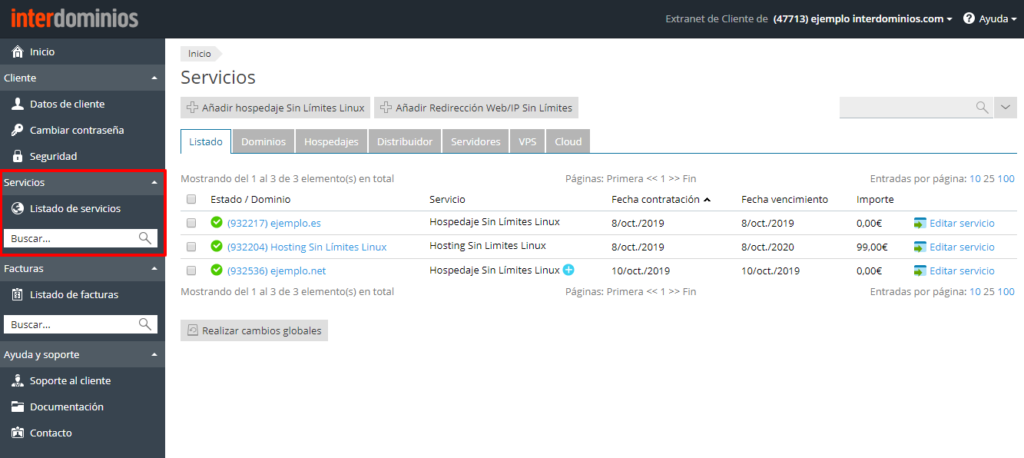Click the Listado de facturas invoice icon
The width and height of the screenshot is (1024, 458).
[x=18, y=295]
